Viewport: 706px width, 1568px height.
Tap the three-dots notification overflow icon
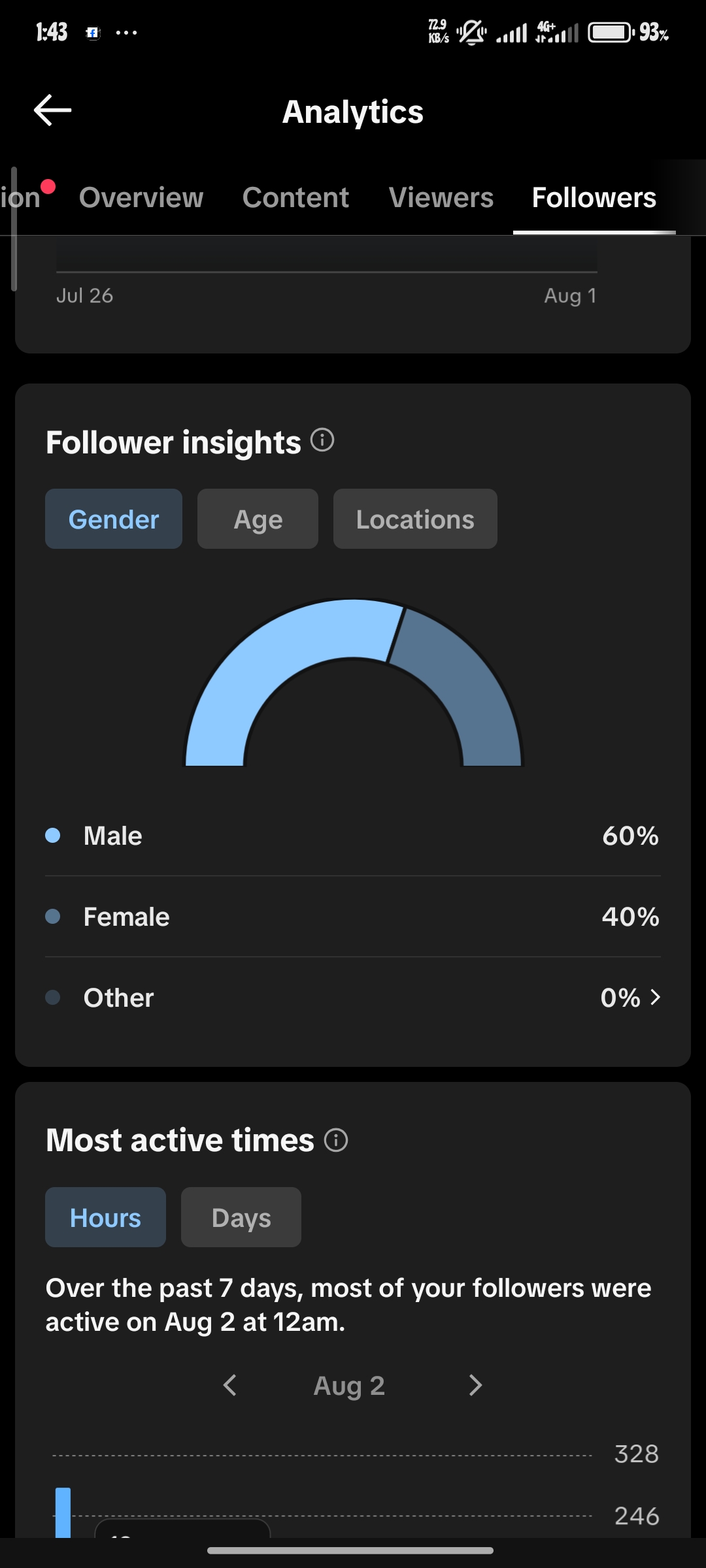pyautogui.click(x=126, y=33)
